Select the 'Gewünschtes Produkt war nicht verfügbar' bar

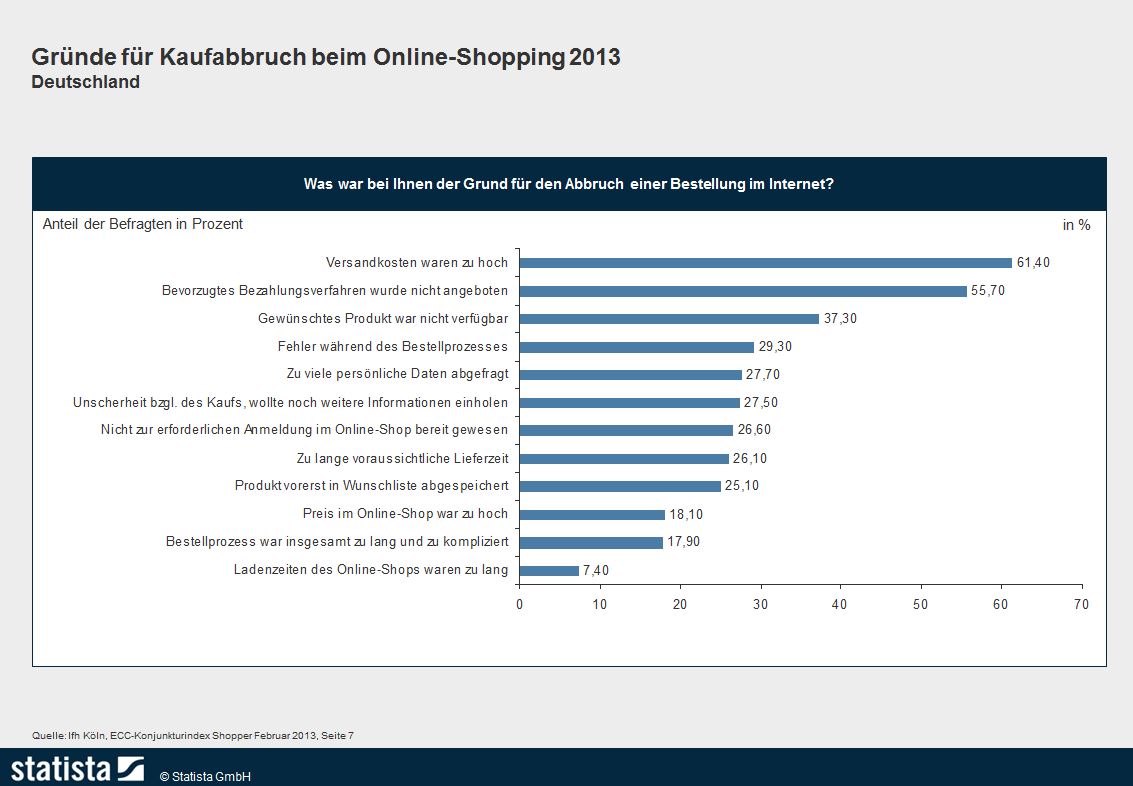coord(669,319)
